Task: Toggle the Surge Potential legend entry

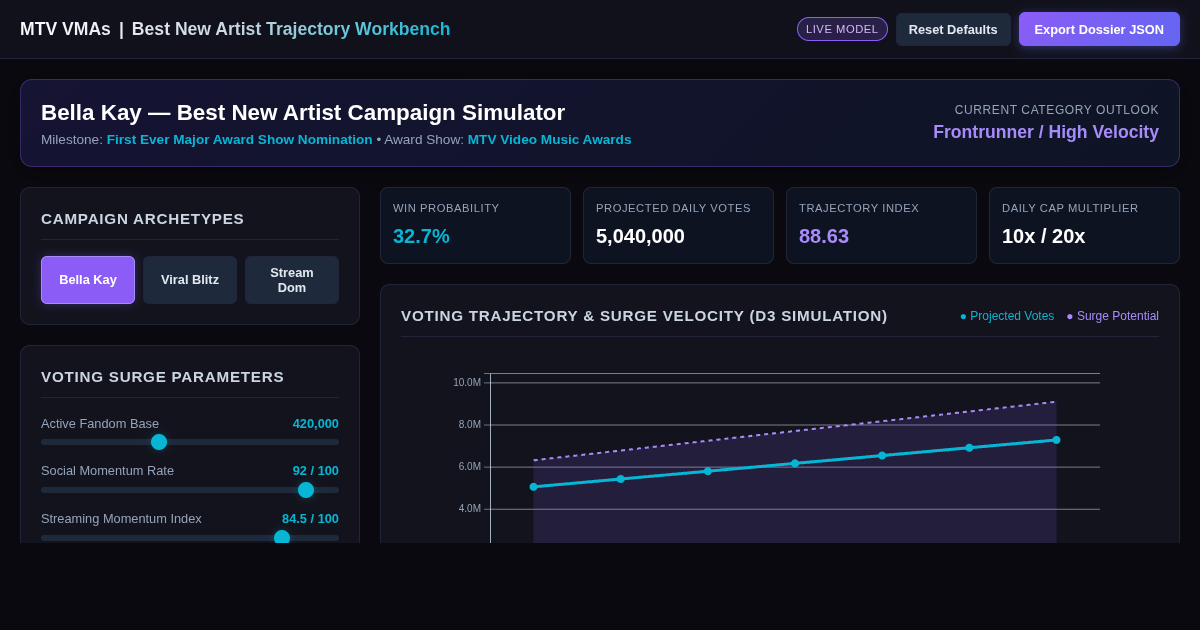Action: (x=1112, y=316)
